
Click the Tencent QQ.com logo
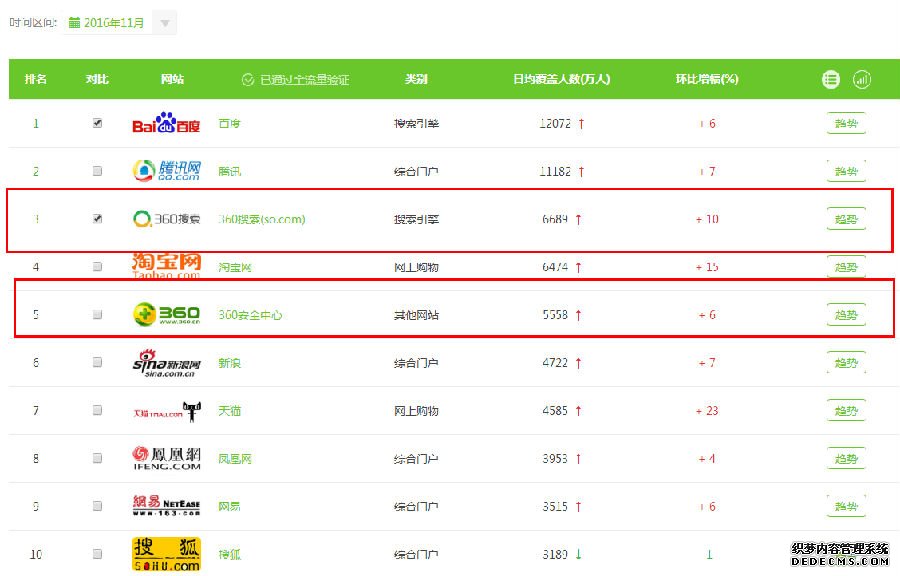click(166, 170)
